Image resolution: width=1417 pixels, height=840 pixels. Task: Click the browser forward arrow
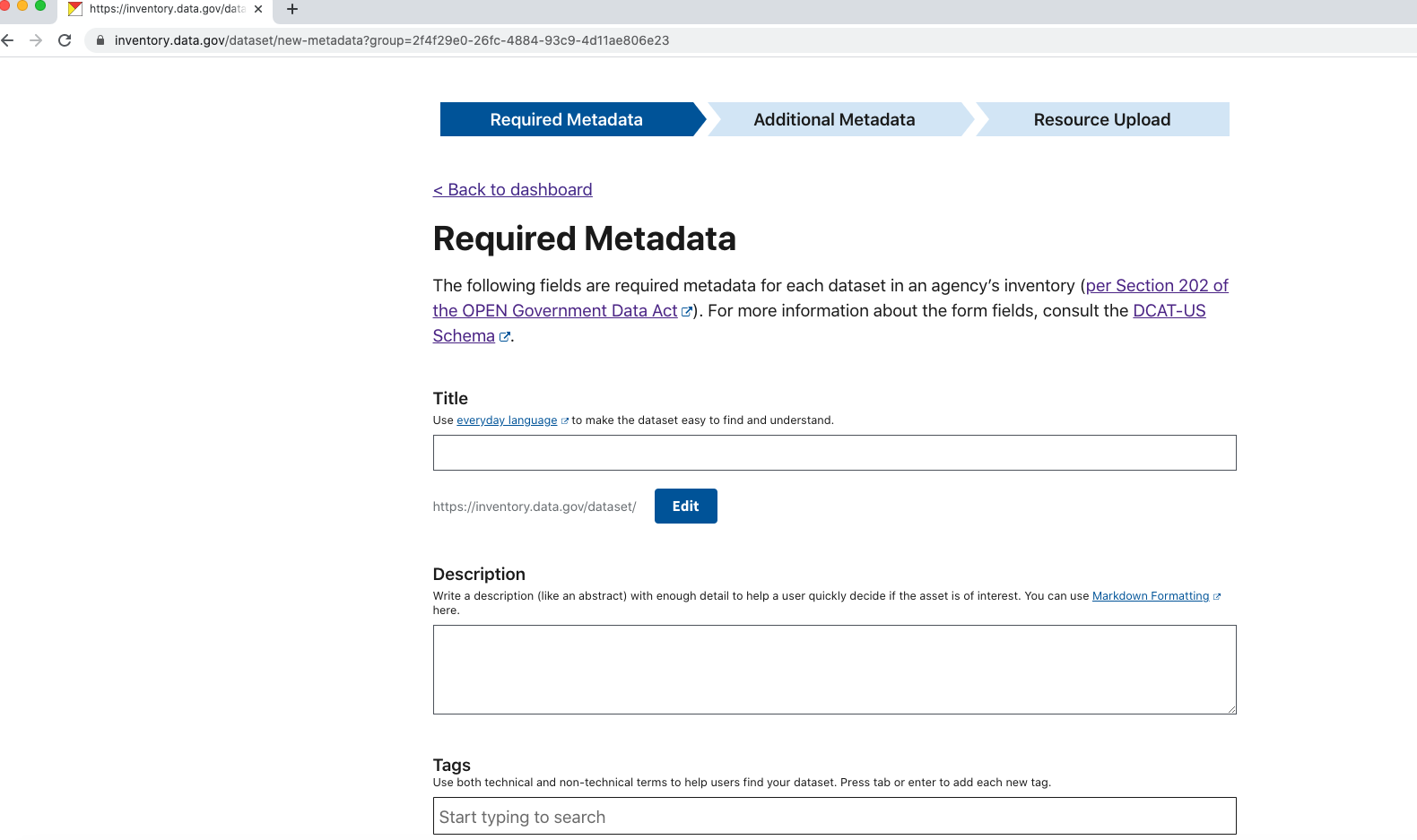[35, 40]
